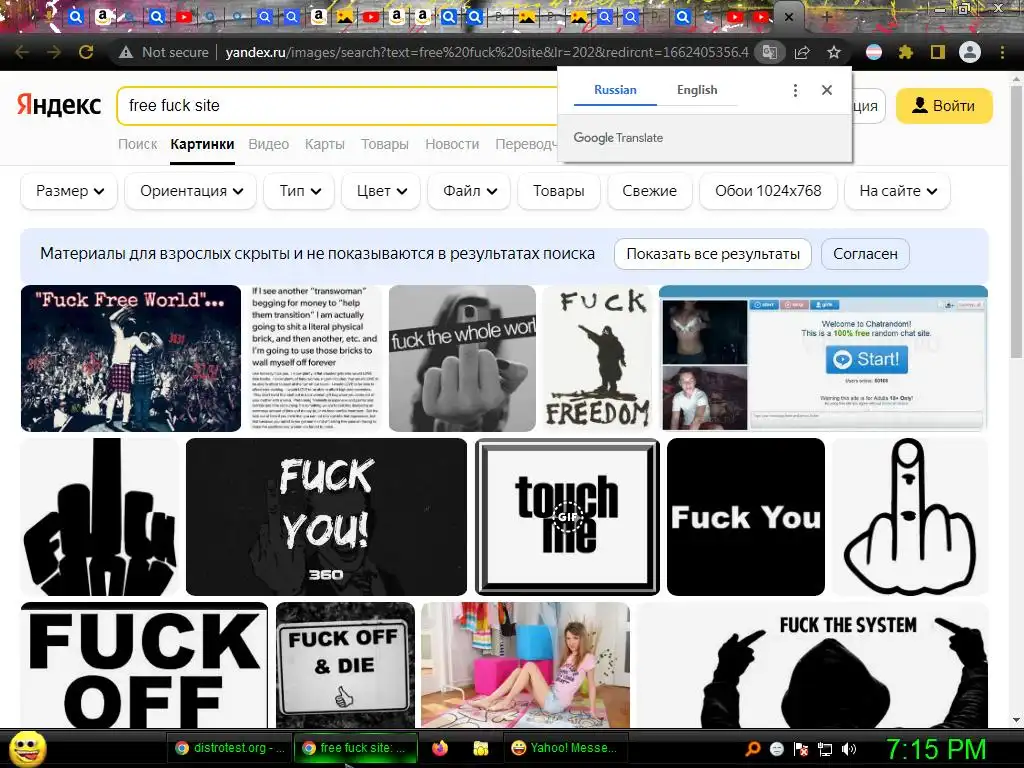Click the grey round face tray icon
Screen dimensions: 1024x768
click(776, 749)
